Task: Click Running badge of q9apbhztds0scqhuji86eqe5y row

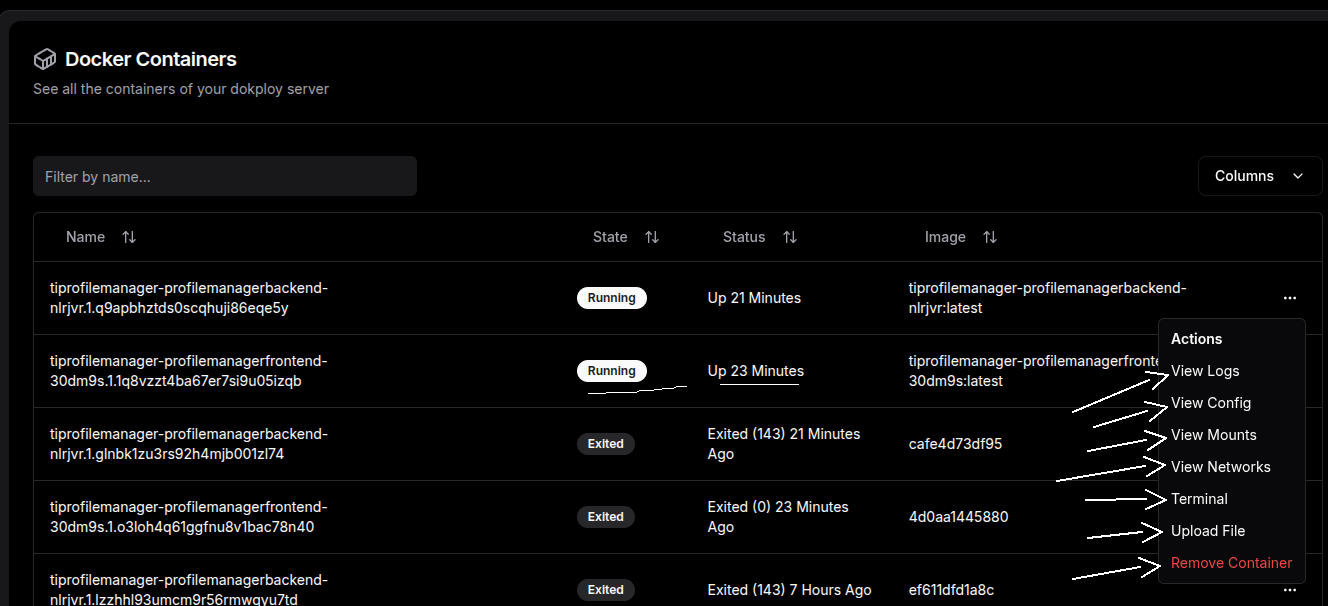Action: click(612, 298)
